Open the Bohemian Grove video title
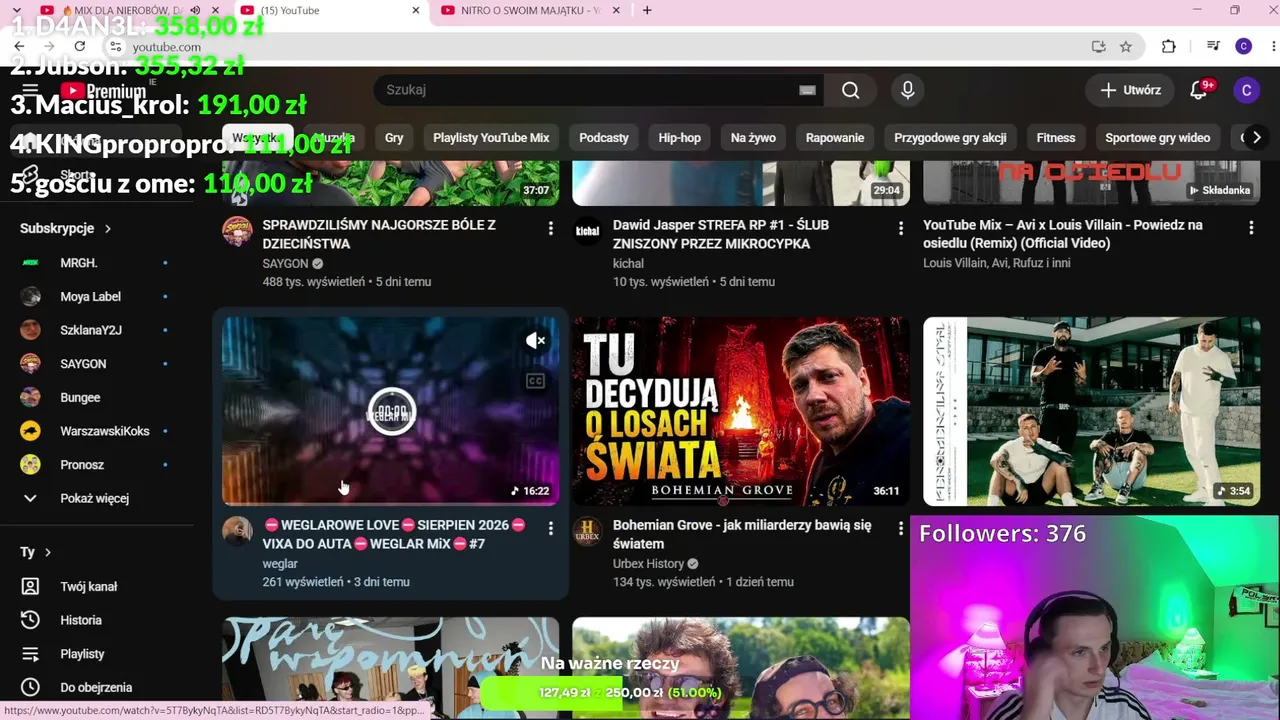1280x720 pixels. 742,534
